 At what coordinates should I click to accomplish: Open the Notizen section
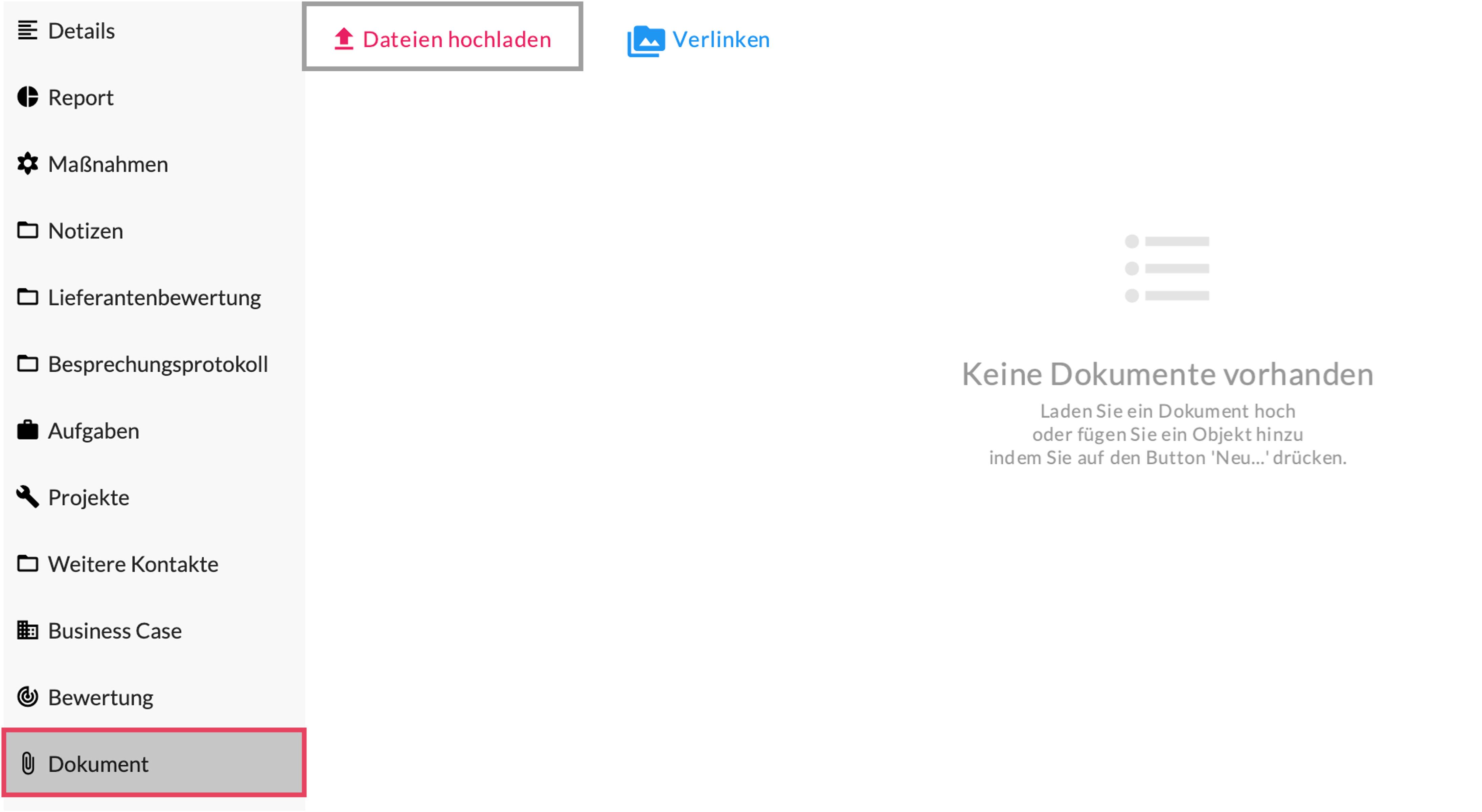(85, 231)
